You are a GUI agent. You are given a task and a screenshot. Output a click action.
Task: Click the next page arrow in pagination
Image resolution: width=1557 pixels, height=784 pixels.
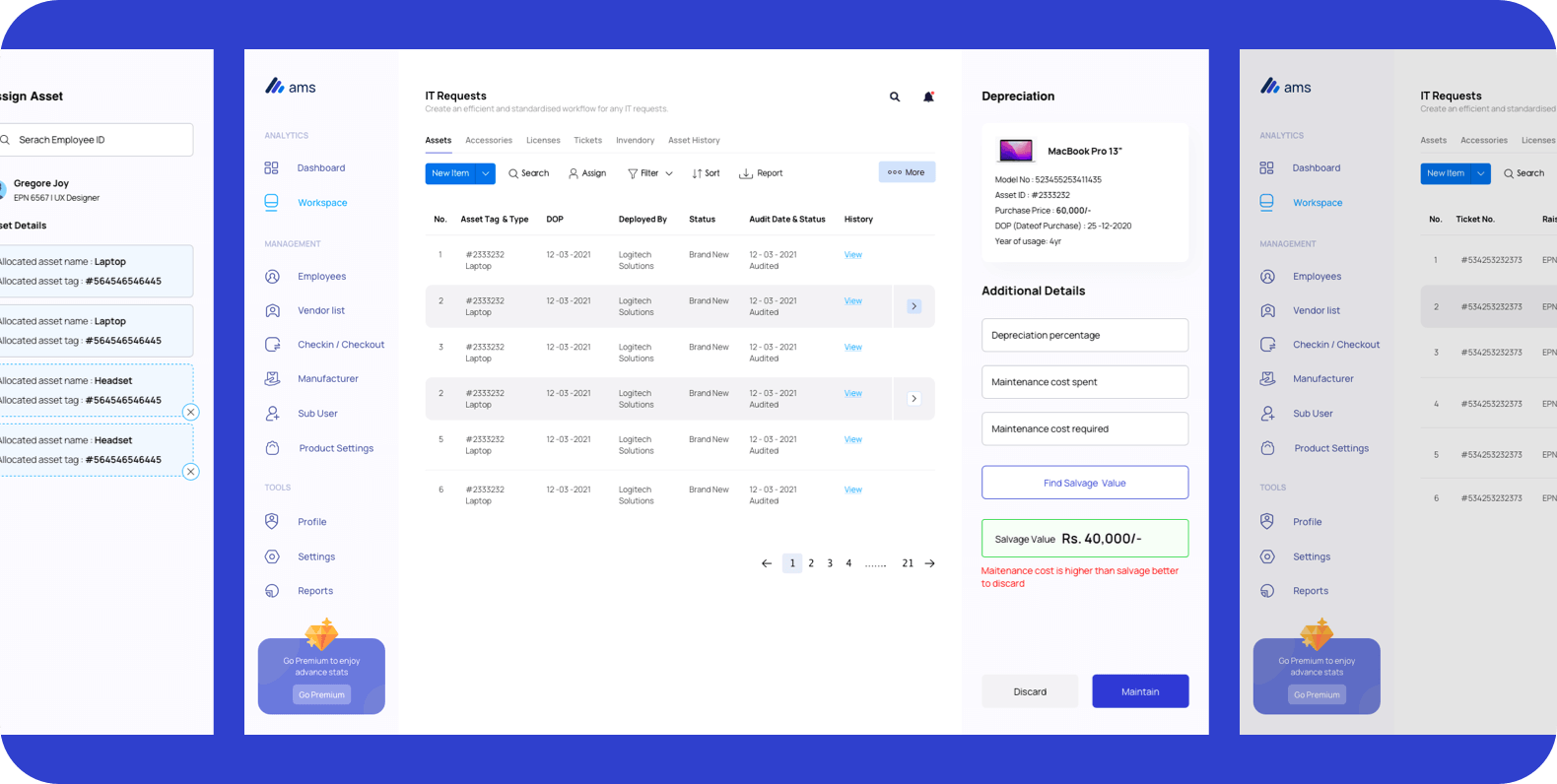[x=929, y=563]
